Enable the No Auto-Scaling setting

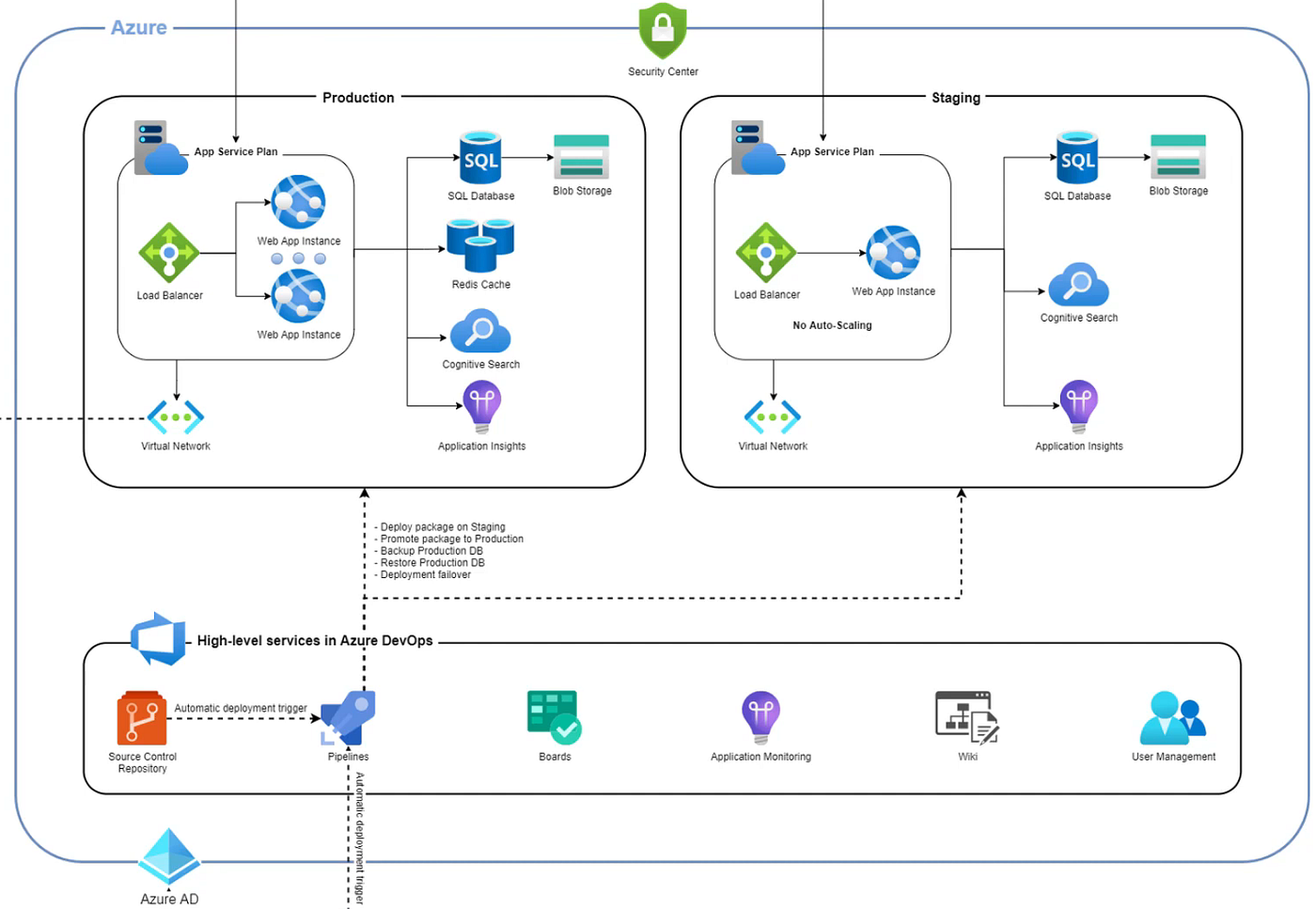coord(831,324)
